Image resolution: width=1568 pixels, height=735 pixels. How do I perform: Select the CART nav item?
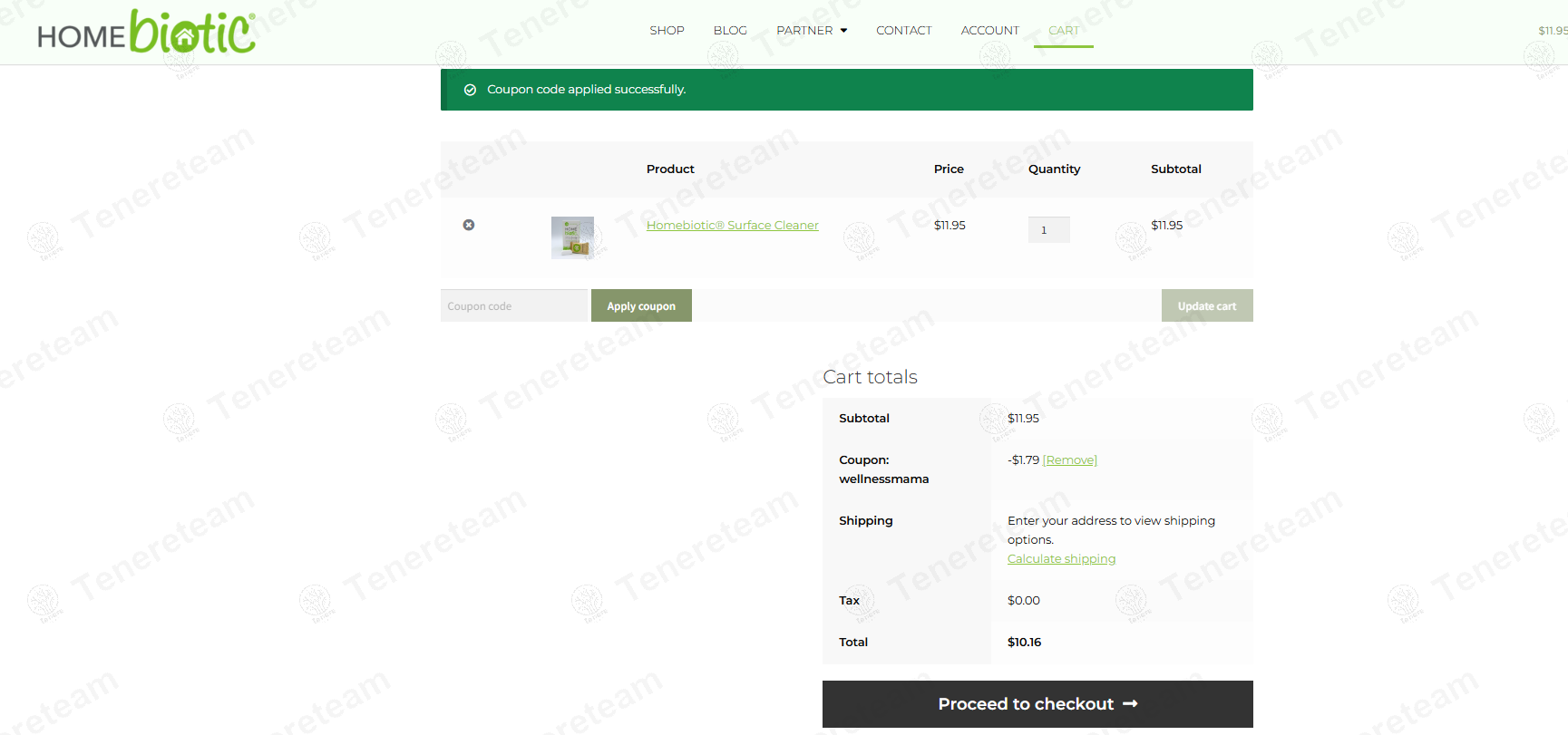1064,30
